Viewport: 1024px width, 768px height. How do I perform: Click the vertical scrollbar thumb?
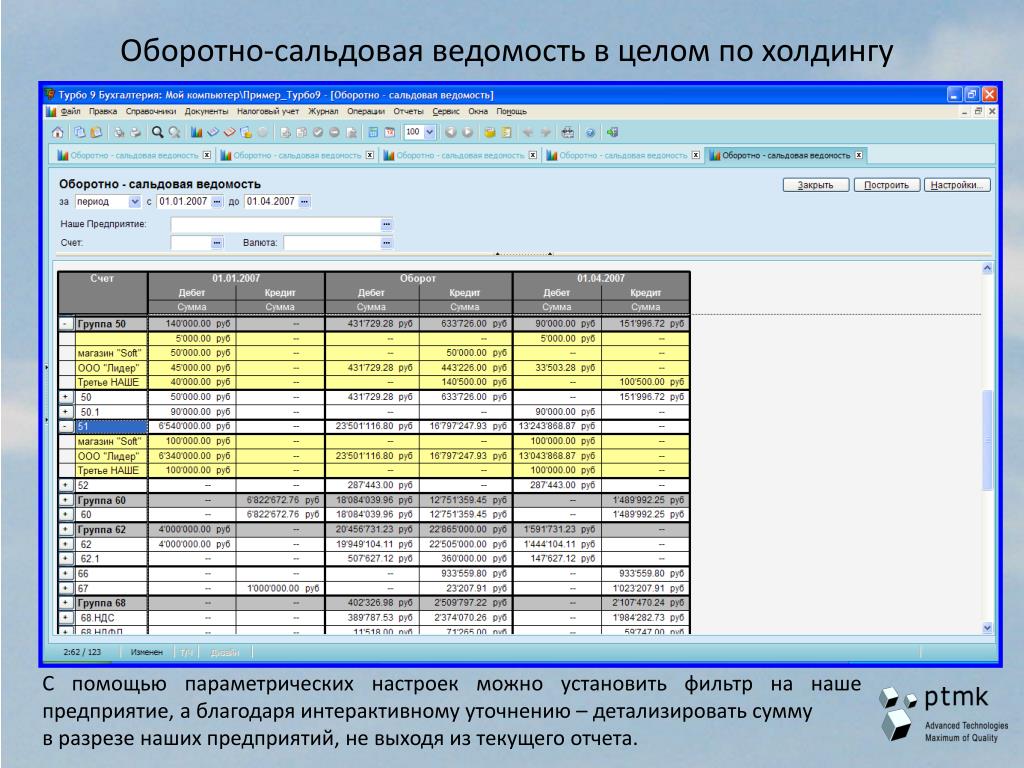[x=987, y=440]
